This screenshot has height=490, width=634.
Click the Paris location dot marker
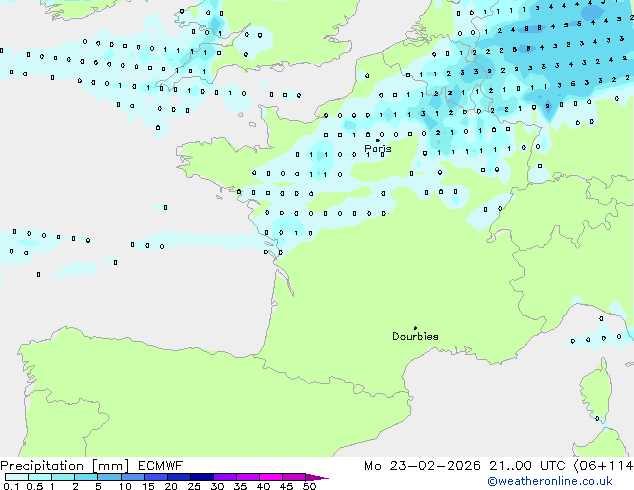coord(378,140)
